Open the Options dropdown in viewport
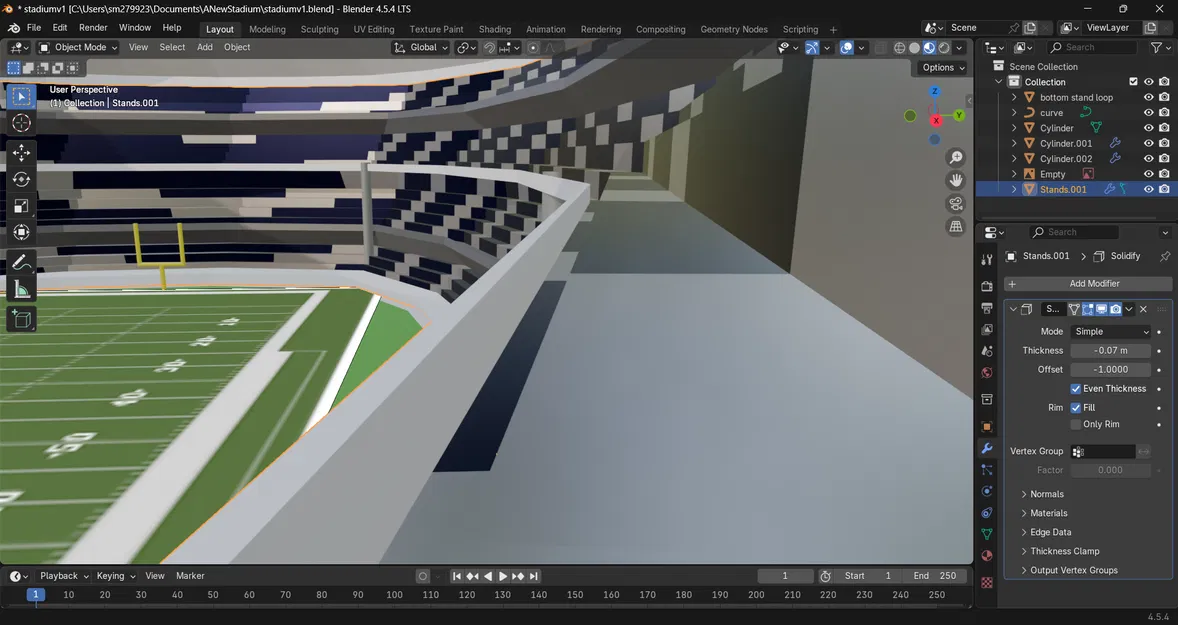Screen dimensions: 1178x625 coord(943,68)
